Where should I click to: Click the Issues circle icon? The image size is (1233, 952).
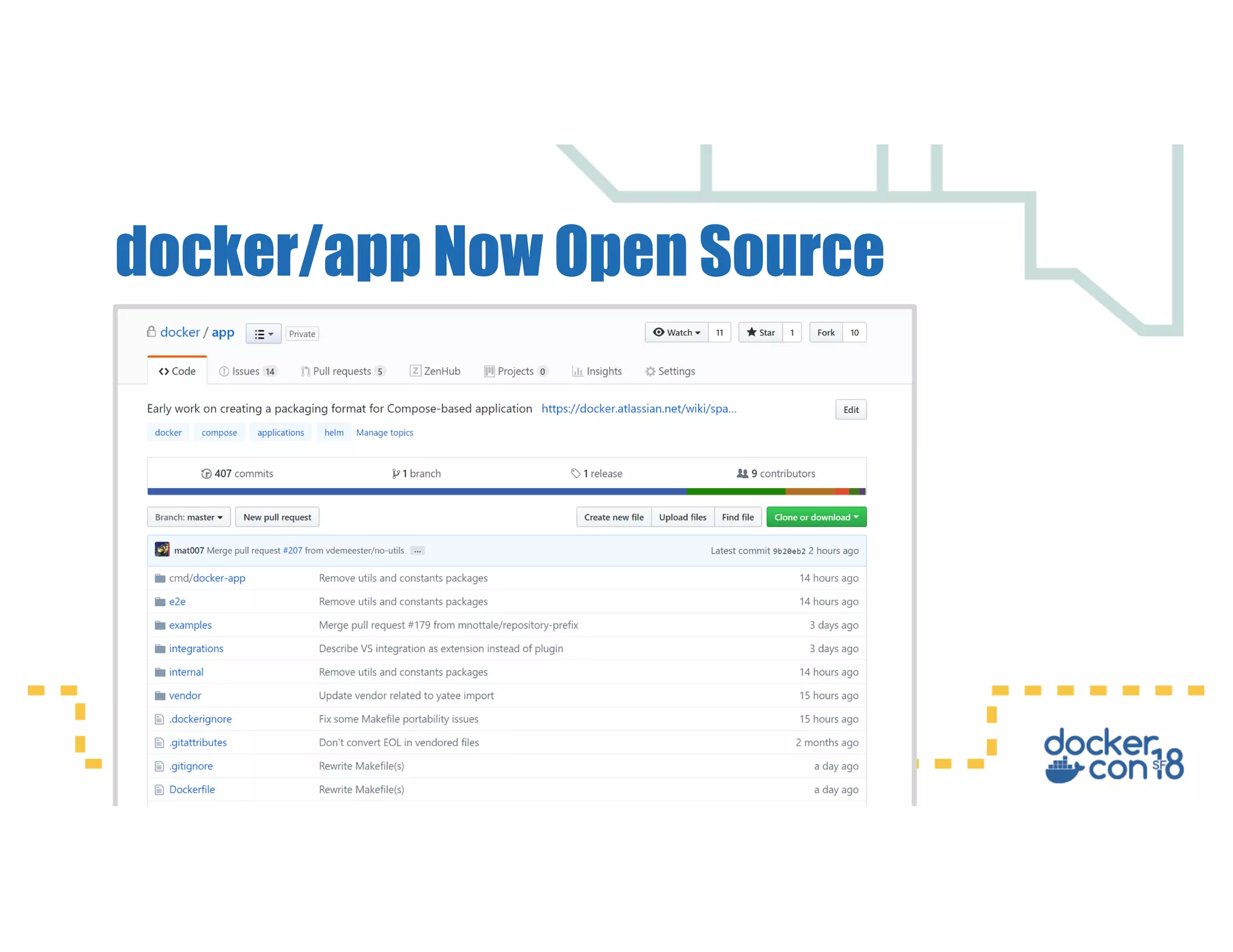click(224, 371)
